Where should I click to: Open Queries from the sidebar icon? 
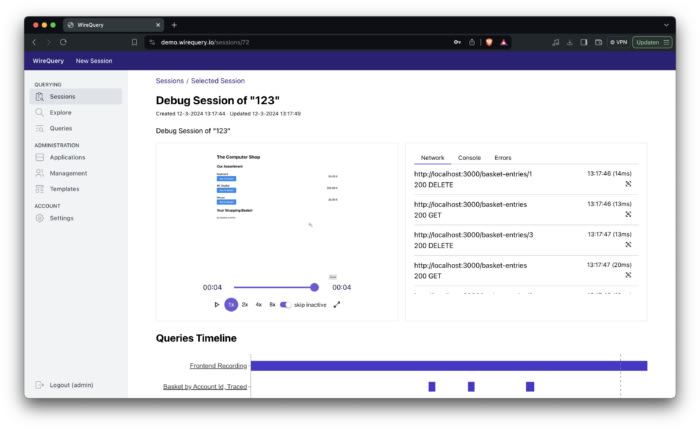click(x=40, y=129)
